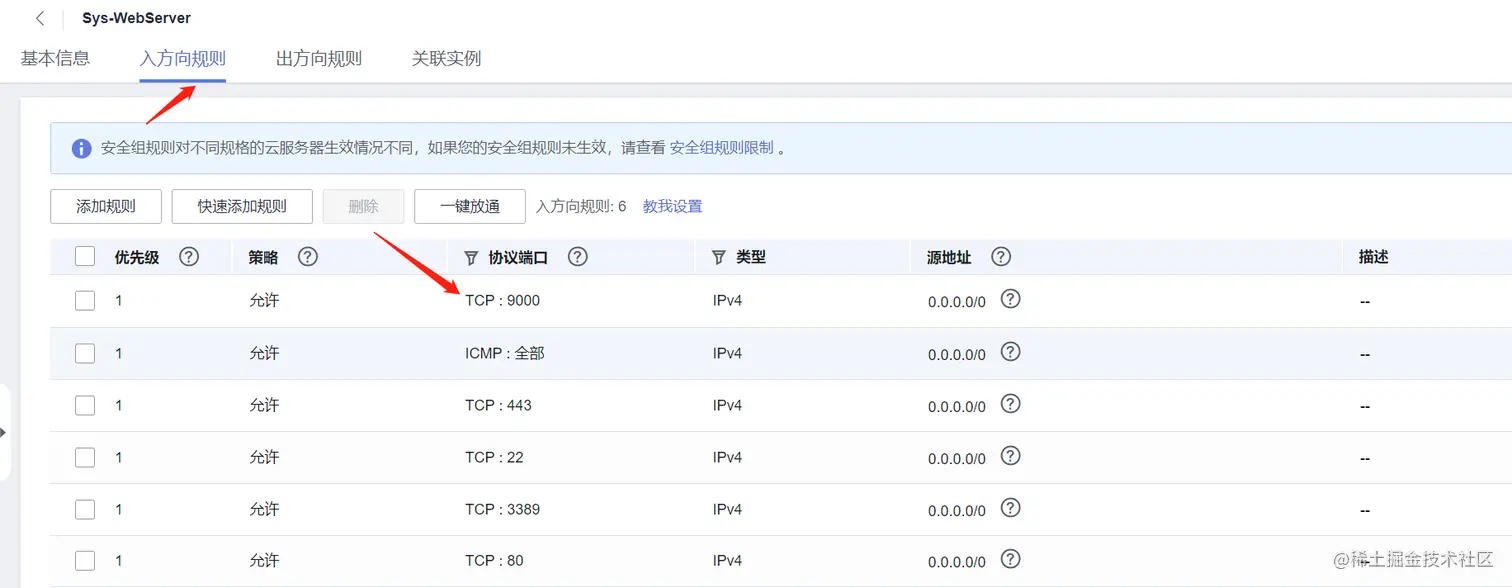Click the help icon in TCP : 3389 row
Screen dimensions: 1512x588
point(1011,507)
